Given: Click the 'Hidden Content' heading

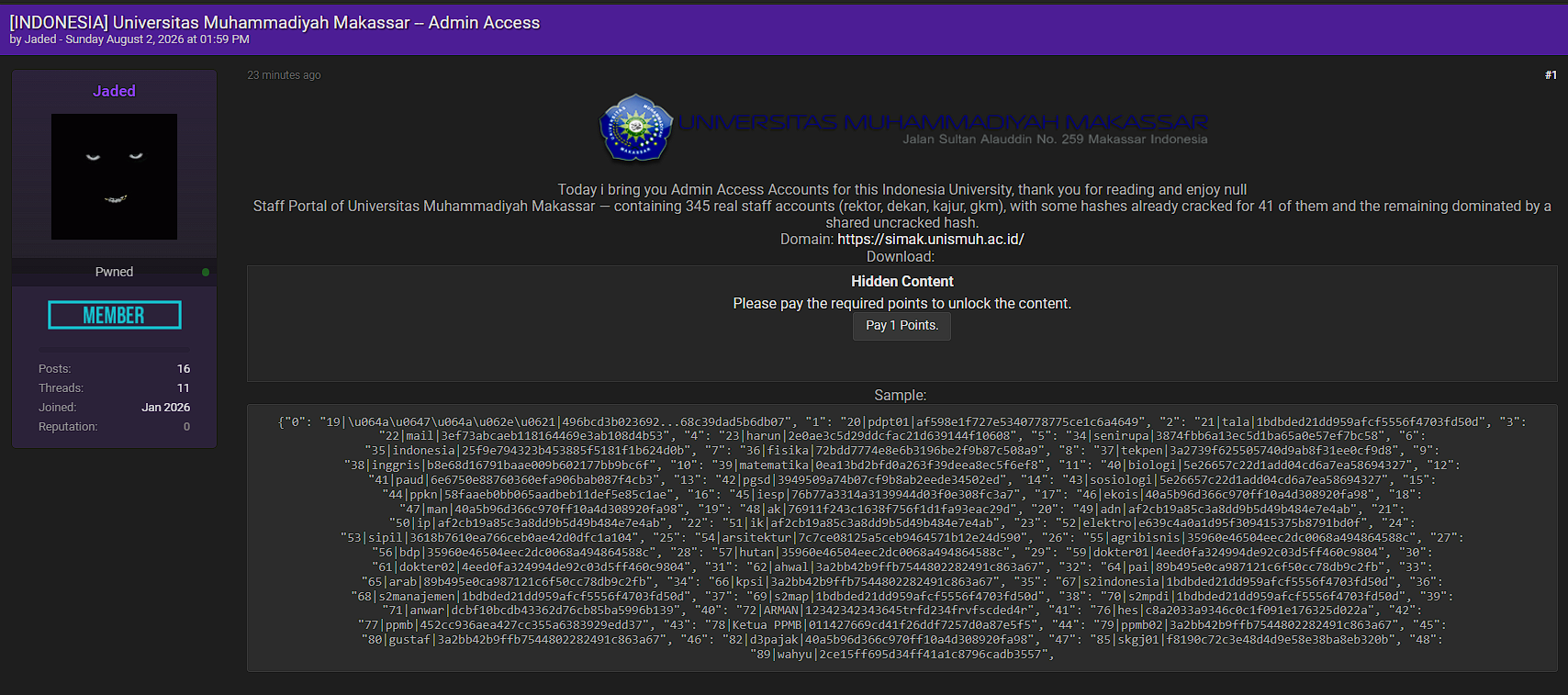Looking at the screenshot, I should [902, 282].
